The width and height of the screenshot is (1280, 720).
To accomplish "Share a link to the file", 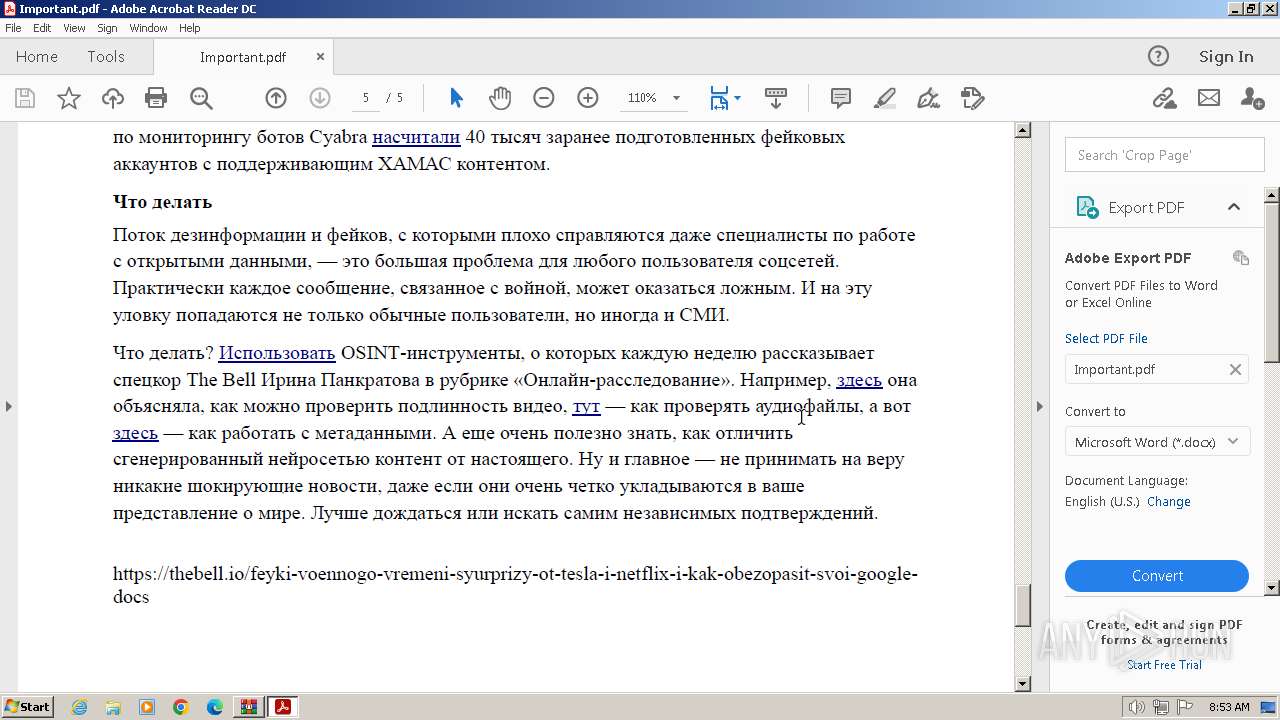I will click(1164, 98).
